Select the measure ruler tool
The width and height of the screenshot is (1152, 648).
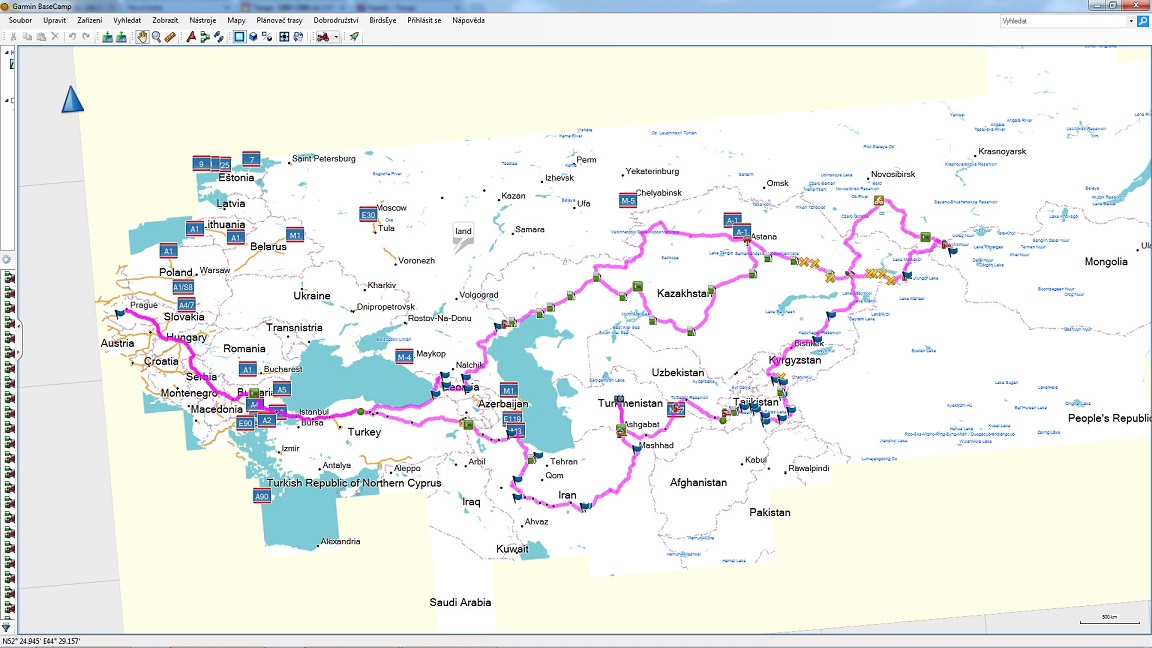point(170,37)
